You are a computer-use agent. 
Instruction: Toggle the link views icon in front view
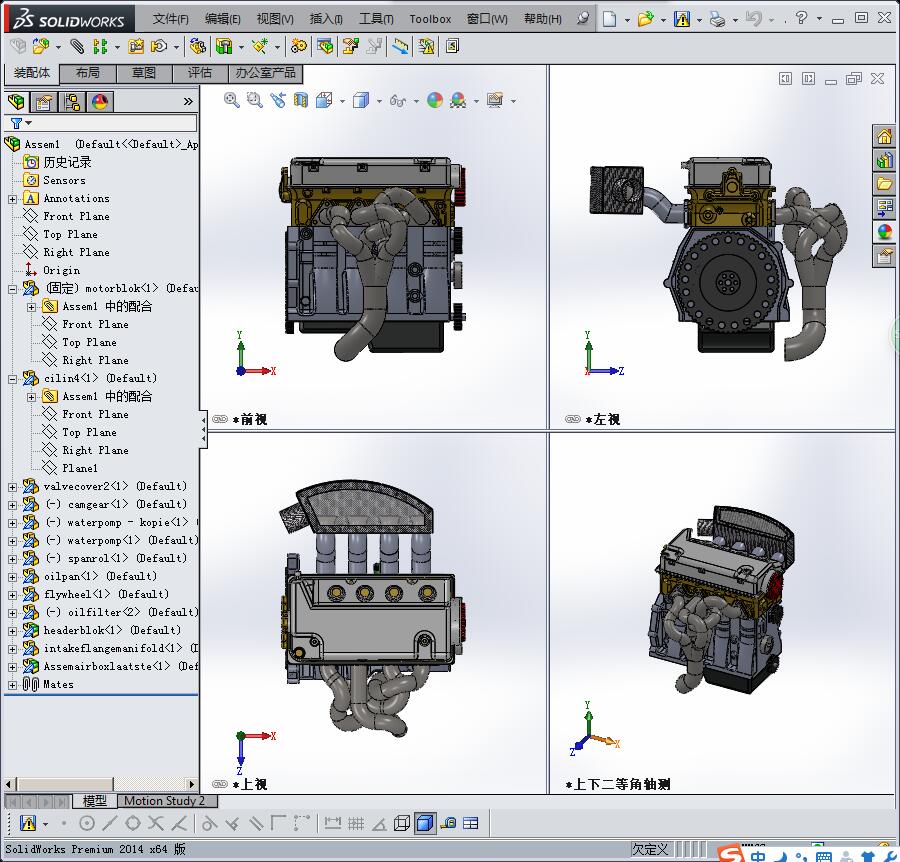point(218,420)
